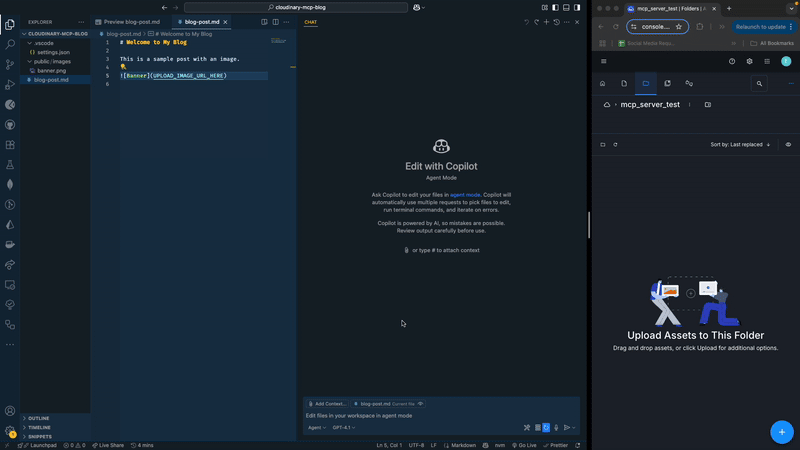Click the search magnifier in Cloudinary page
800x450 pixels.
click(x=759, y=84)
